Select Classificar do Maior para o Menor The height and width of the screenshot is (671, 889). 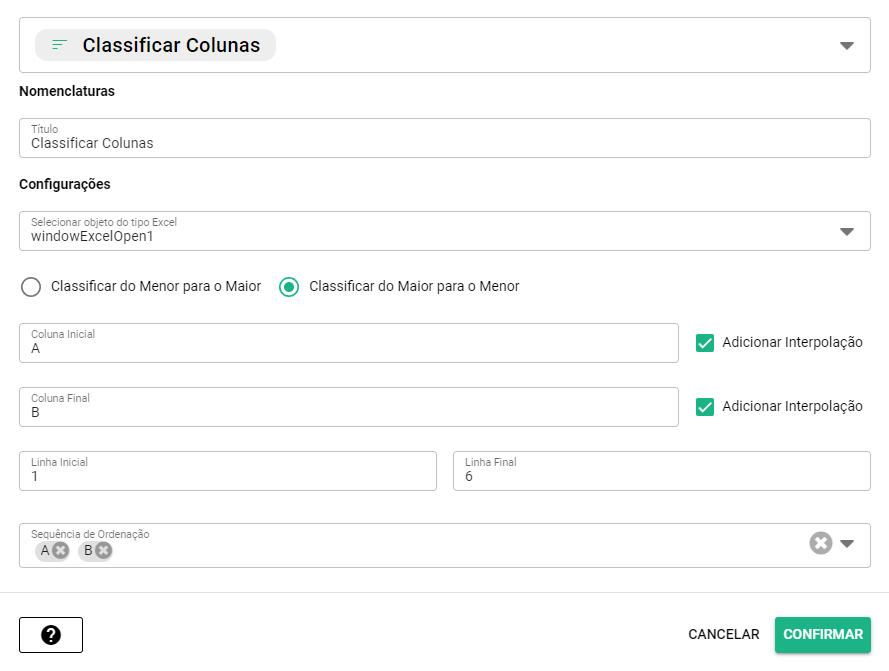coord(289,287)
